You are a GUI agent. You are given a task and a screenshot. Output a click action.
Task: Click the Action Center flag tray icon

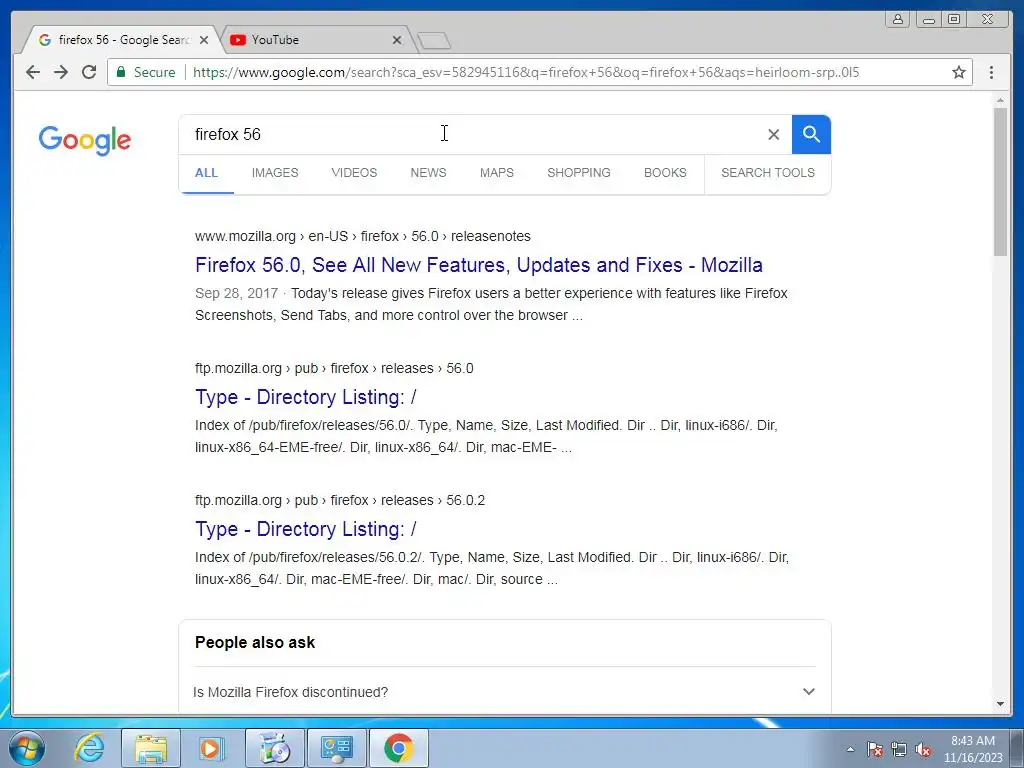tap(874, 749)
